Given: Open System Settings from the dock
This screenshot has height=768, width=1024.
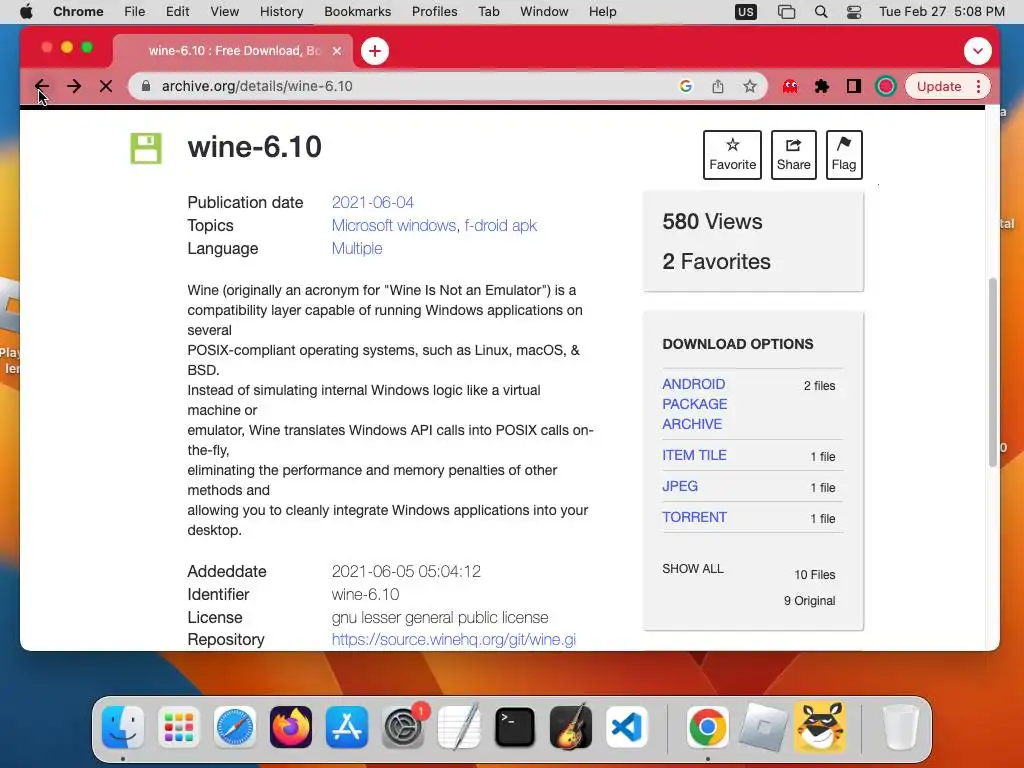Looking at the screenshot, I should [403, 727].
